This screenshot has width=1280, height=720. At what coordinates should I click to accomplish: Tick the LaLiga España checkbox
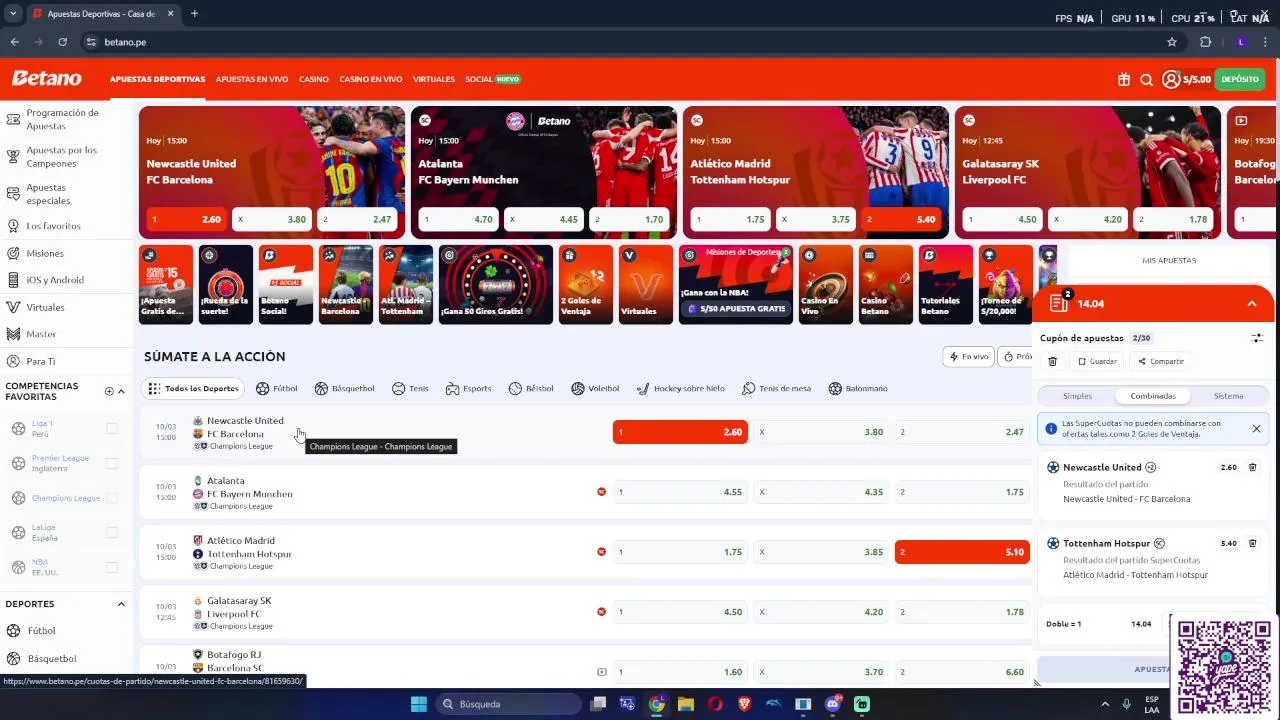[x=112, y=532]
